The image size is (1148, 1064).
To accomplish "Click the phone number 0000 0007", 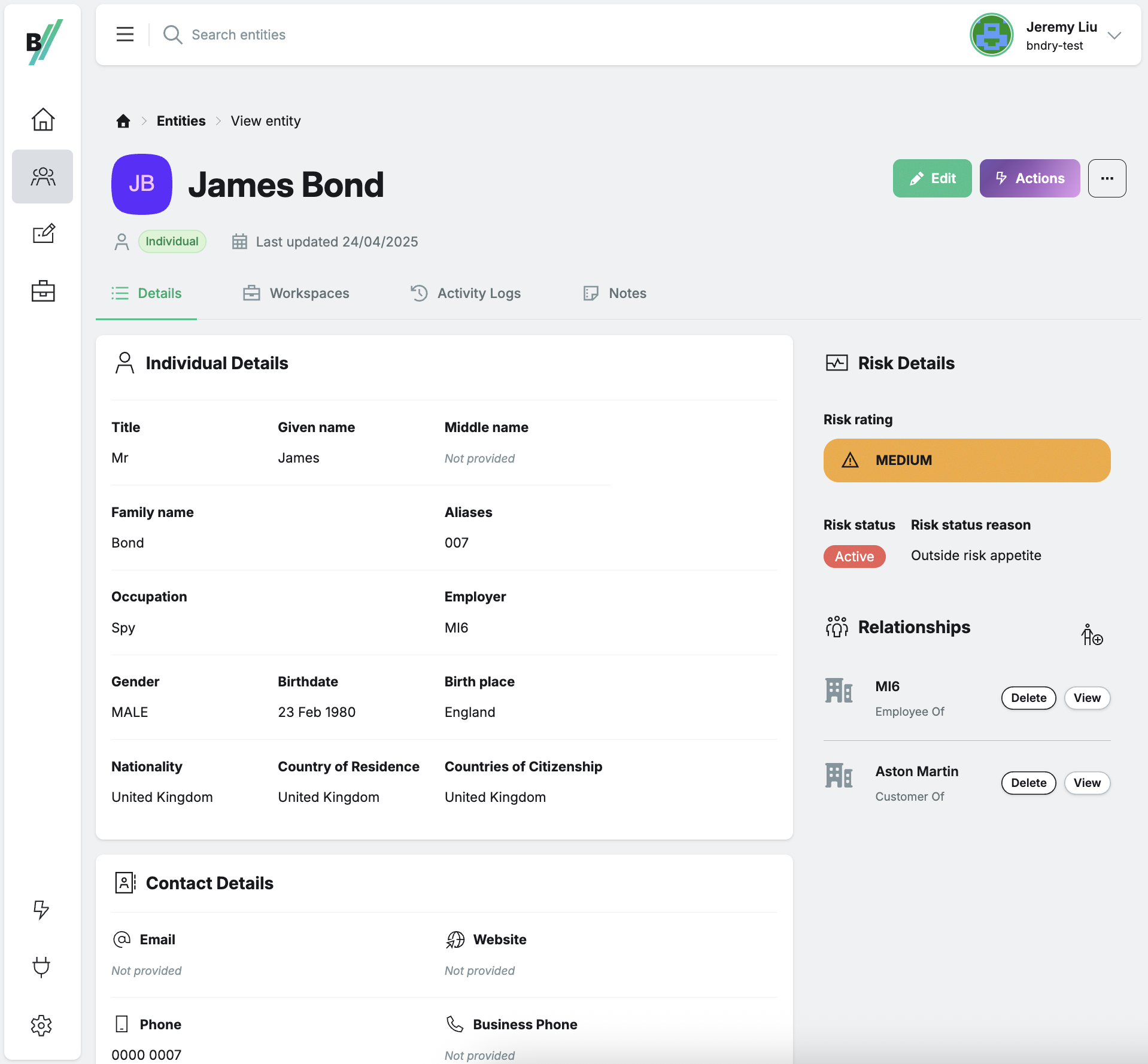I will pos(147,1055).
